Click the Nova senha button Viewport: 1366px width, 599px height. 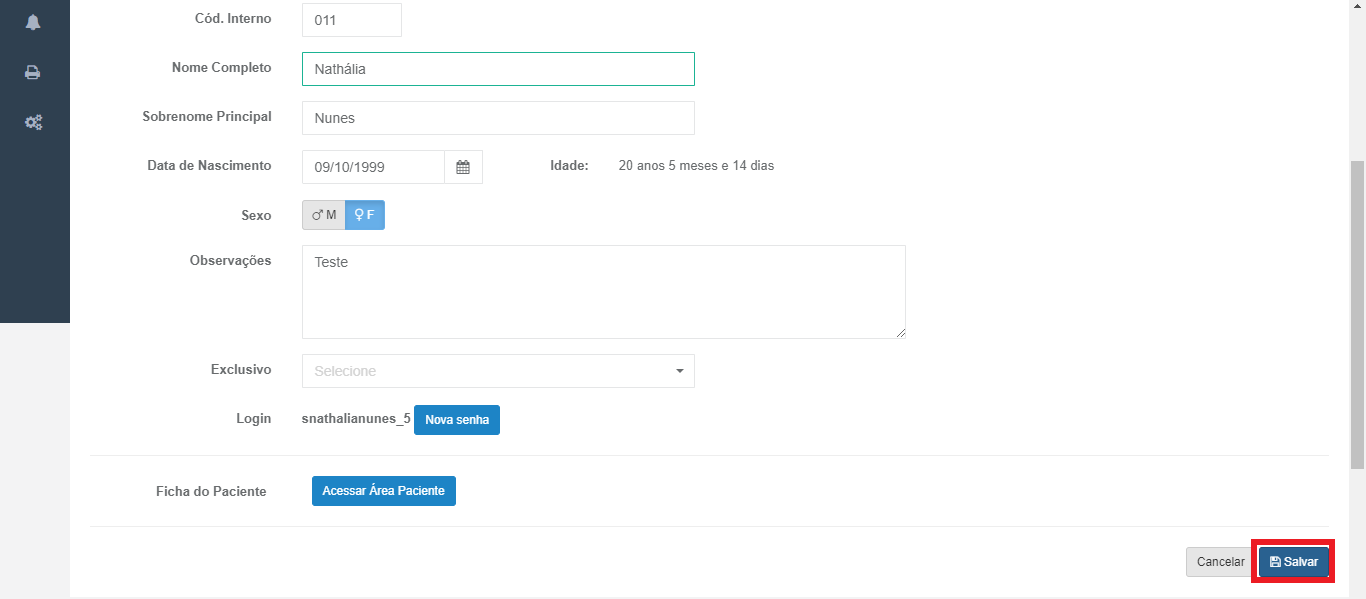click(457, 420)
